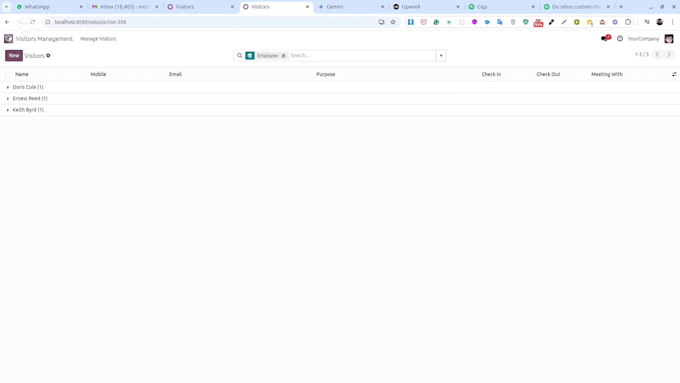
Task: Click the install app icon in address bar
Action: [x=381, y=22]
